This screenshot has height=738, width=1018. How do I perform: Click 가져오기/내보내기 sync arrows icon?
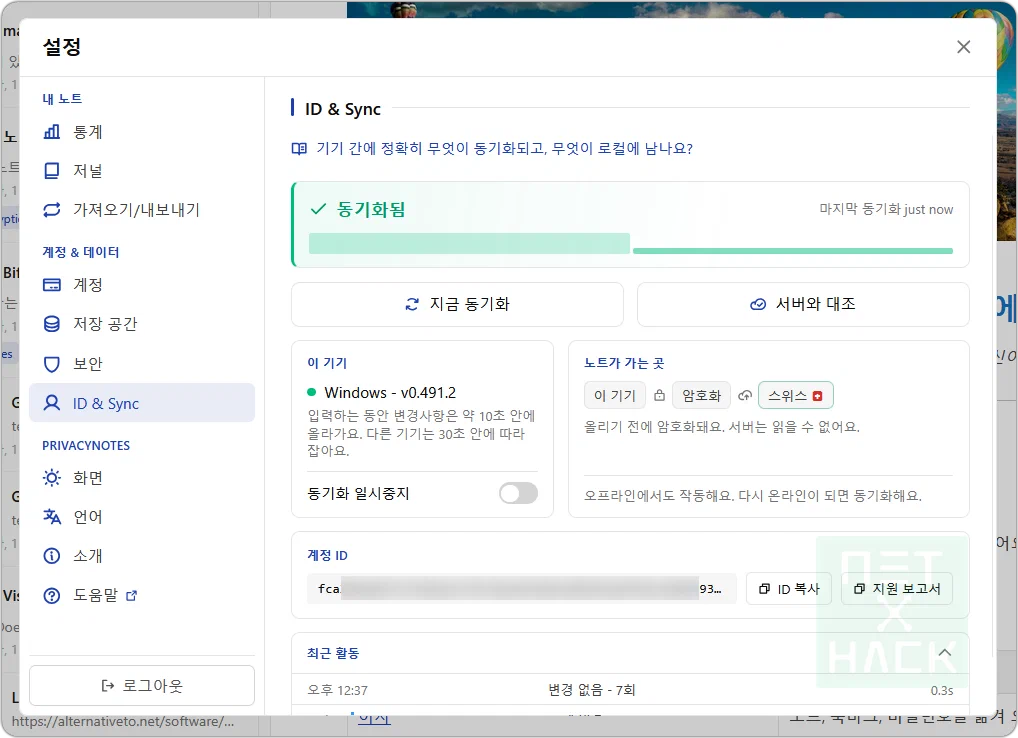[51, 210]
